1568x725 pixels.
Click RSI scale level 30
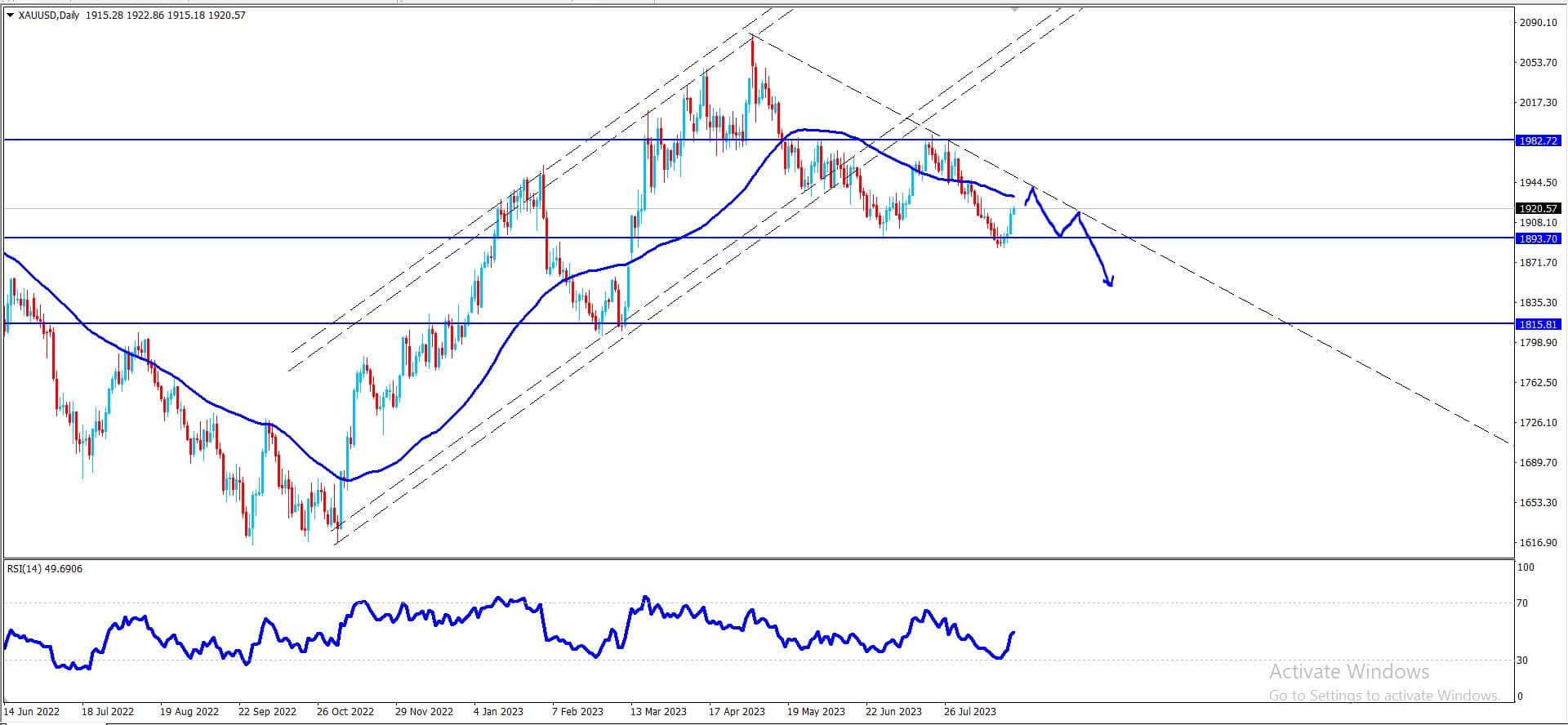pos(1522,661)
